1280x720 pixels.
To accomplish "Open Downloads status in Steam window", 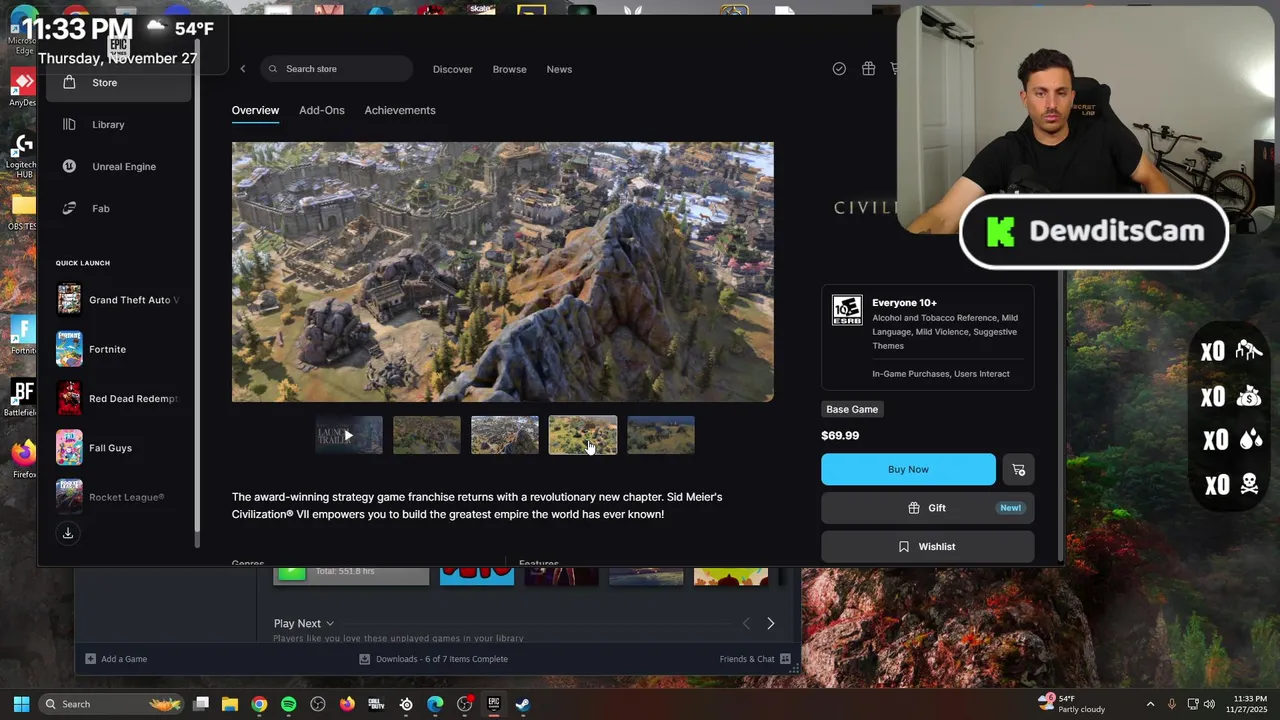I will click(434, 659).
